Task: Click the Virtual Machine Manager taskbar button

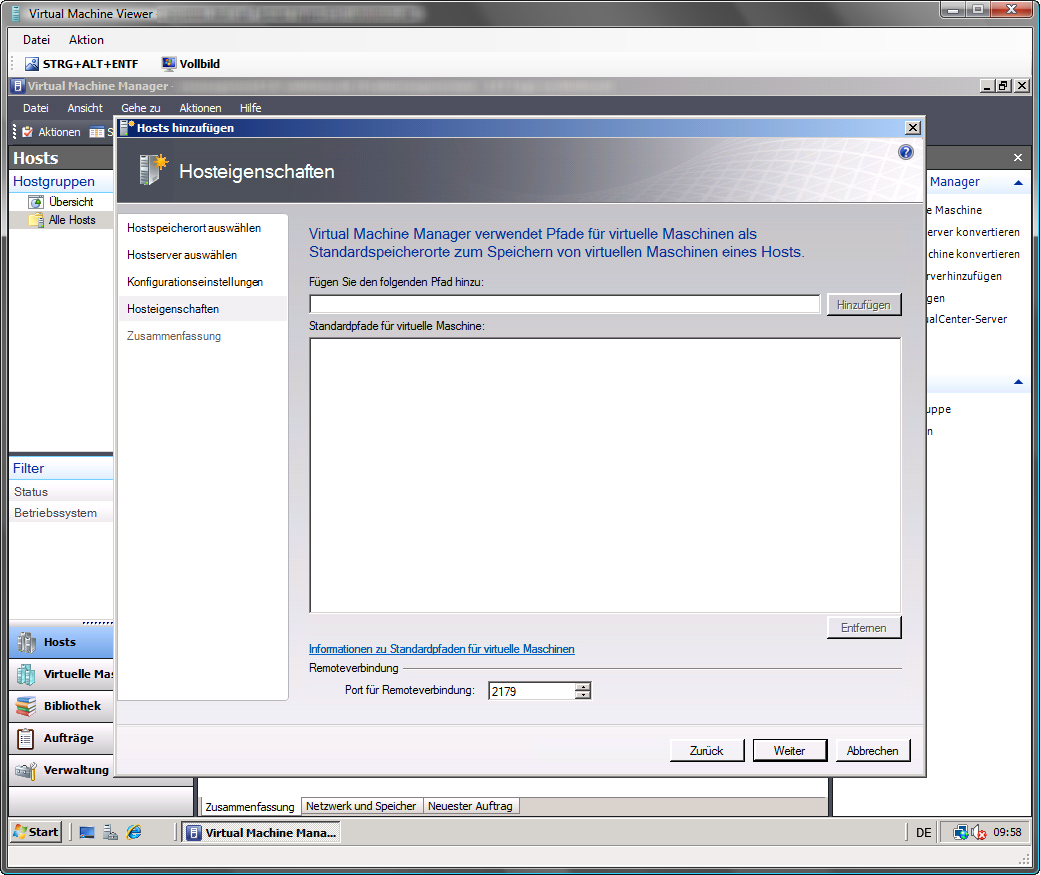Action: pos(261,833)
